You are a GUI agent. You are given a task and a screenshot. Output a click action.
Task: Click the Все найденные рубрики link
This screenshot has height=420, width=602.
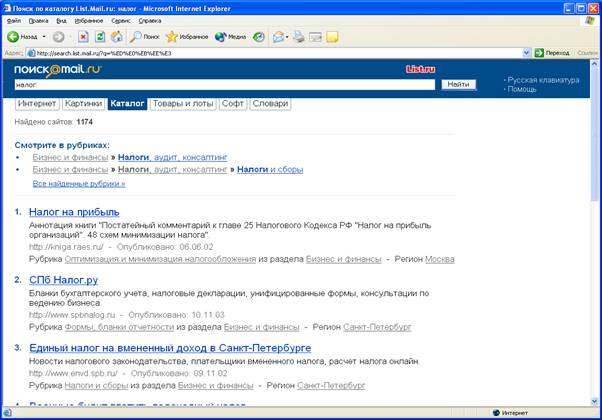(79, 184)
